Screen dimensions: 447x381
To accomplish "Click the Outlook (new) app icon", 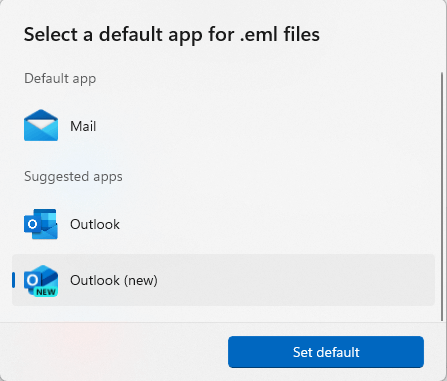I will tap(41, 280).
